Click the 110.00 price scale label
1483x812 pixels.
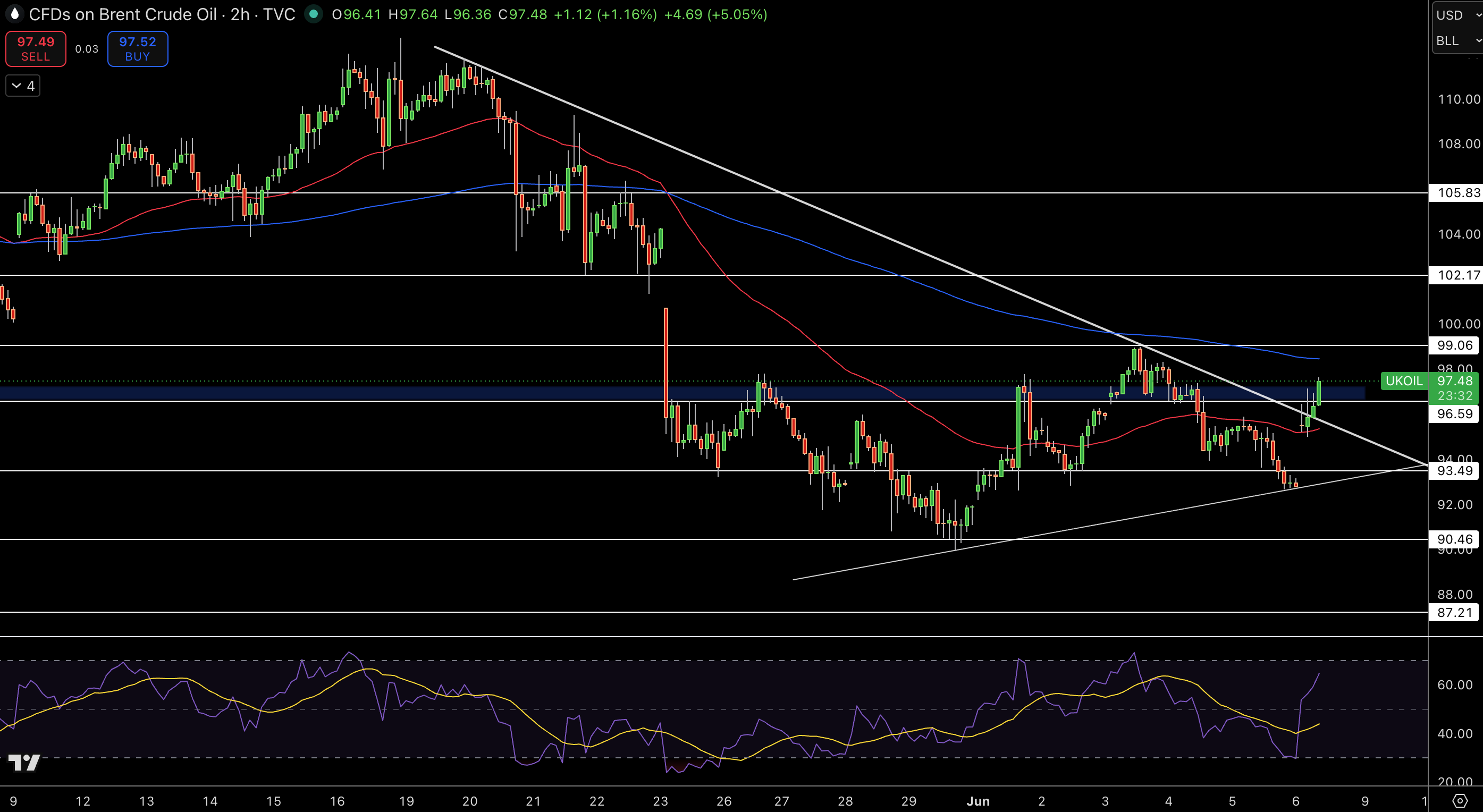pos(1458,99)
